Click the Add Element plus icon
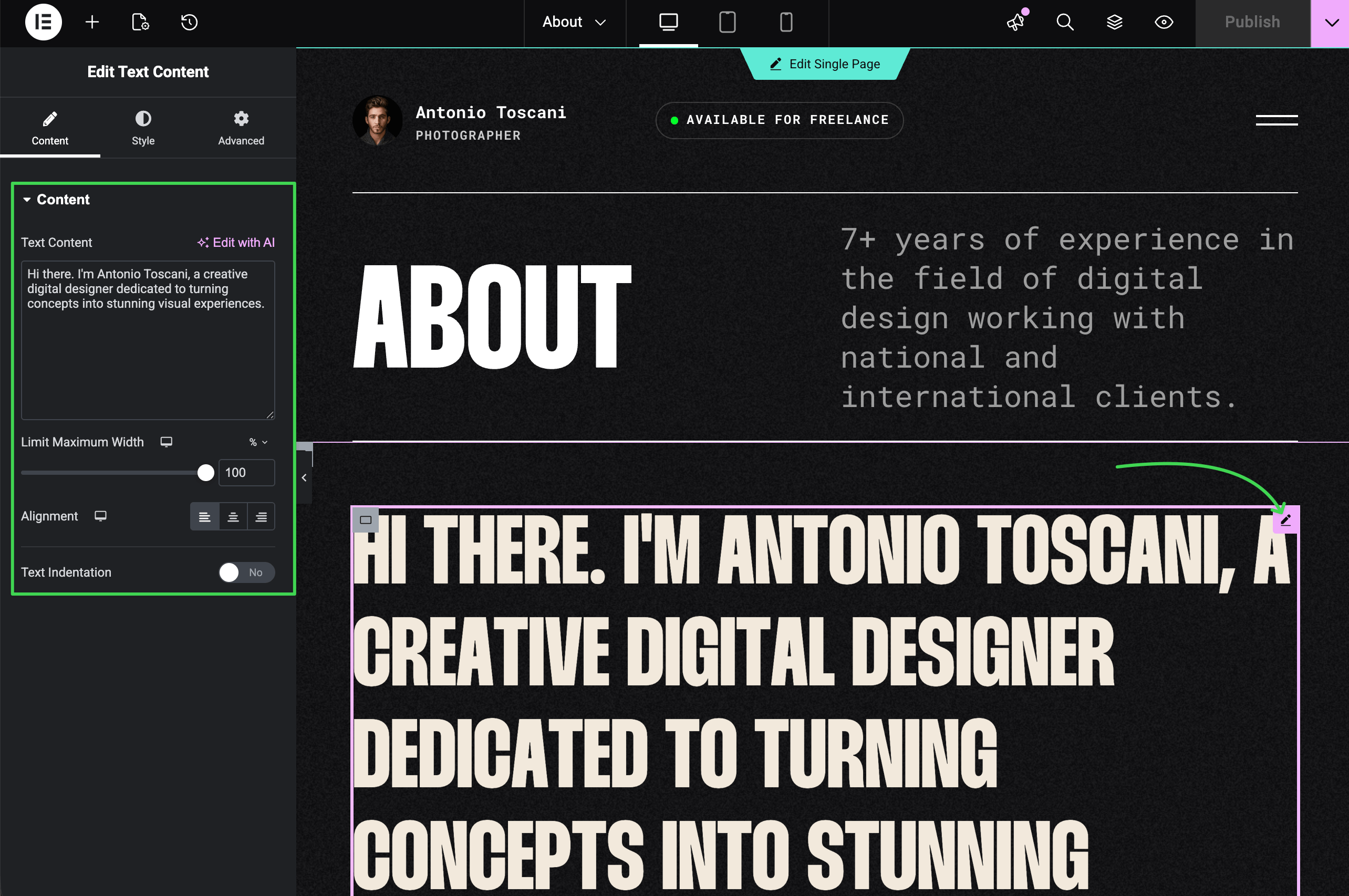 92,22
